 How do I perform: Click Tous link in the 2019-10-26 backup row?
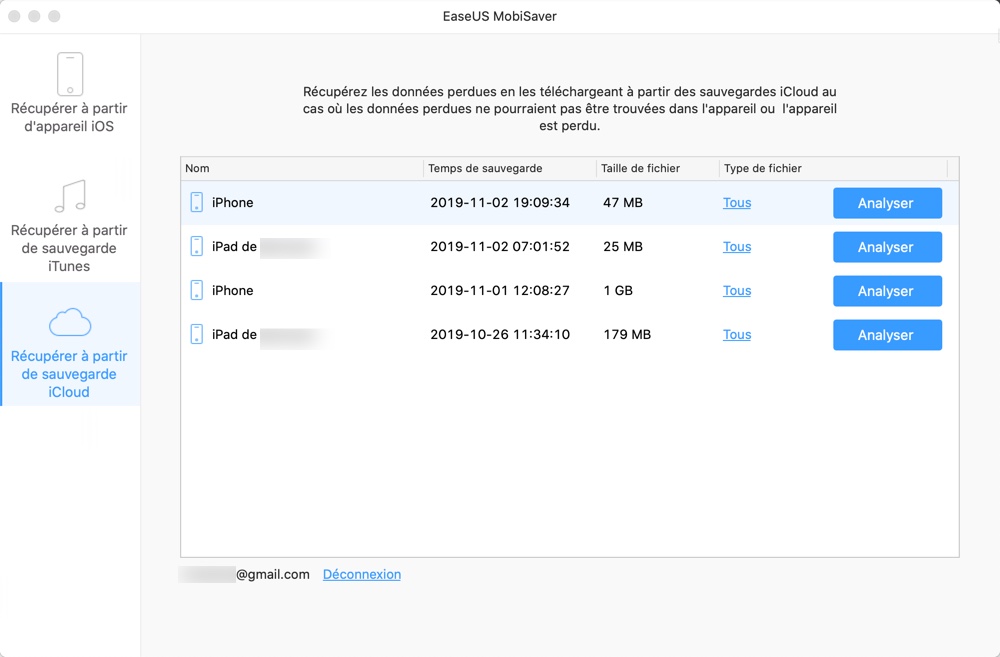click(737, 335)
